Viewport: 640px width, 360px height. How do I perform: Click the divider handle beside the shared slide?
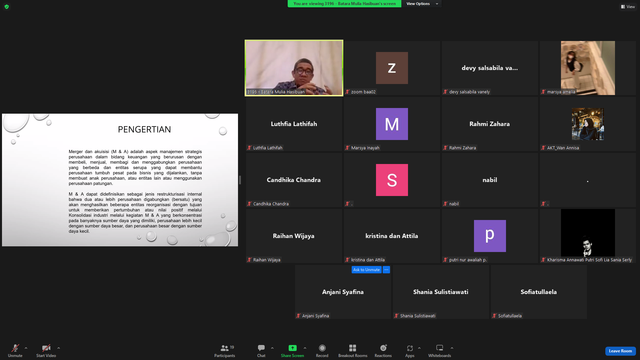240,180
